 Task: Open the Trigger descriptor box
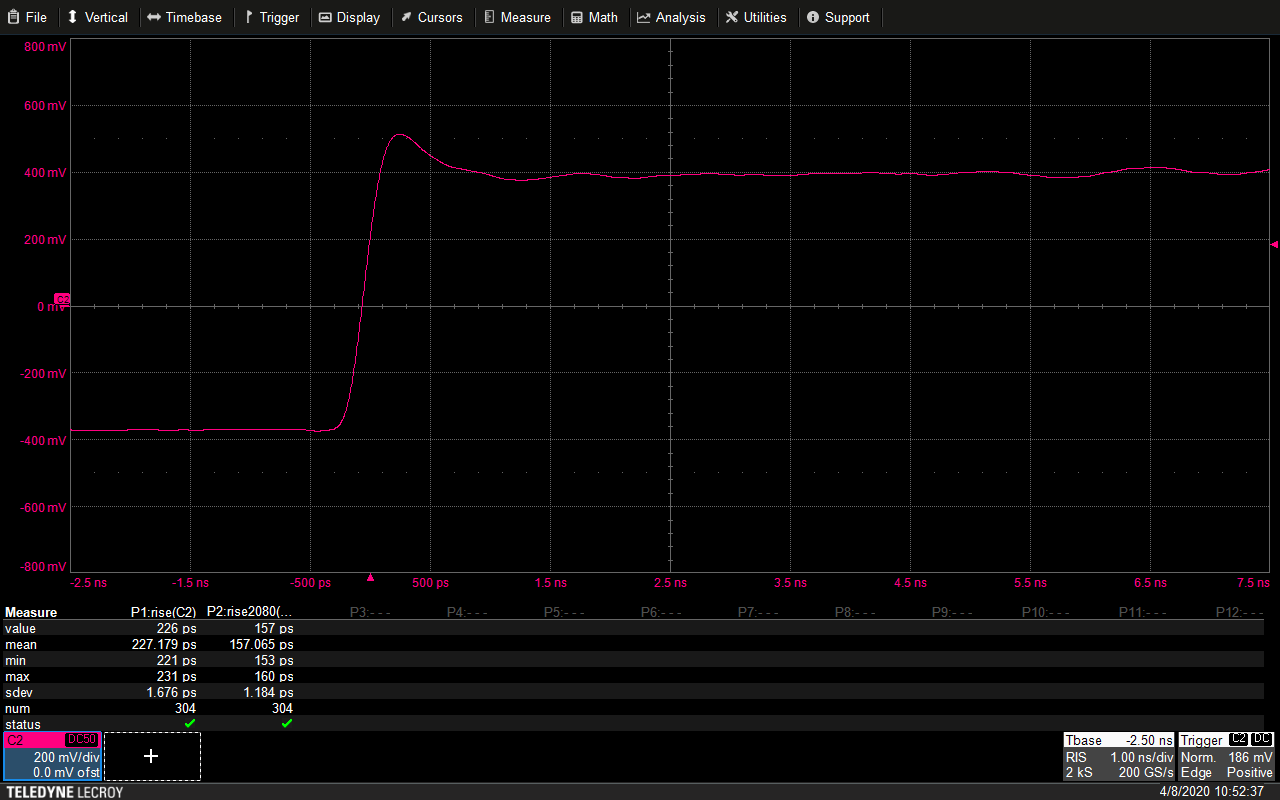pyautogui.click(x=1226, y=756)
